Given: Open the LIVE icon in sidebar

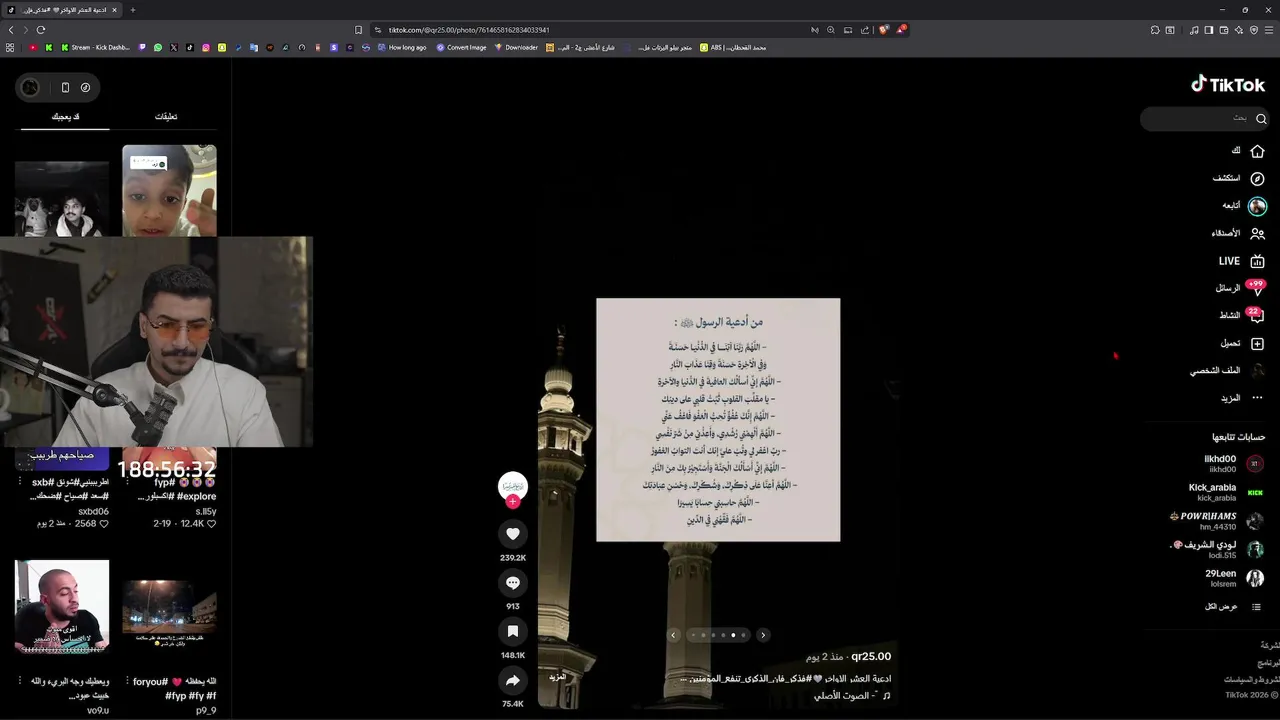Looking at the screenshot, I should click(x=1257, y=261).
